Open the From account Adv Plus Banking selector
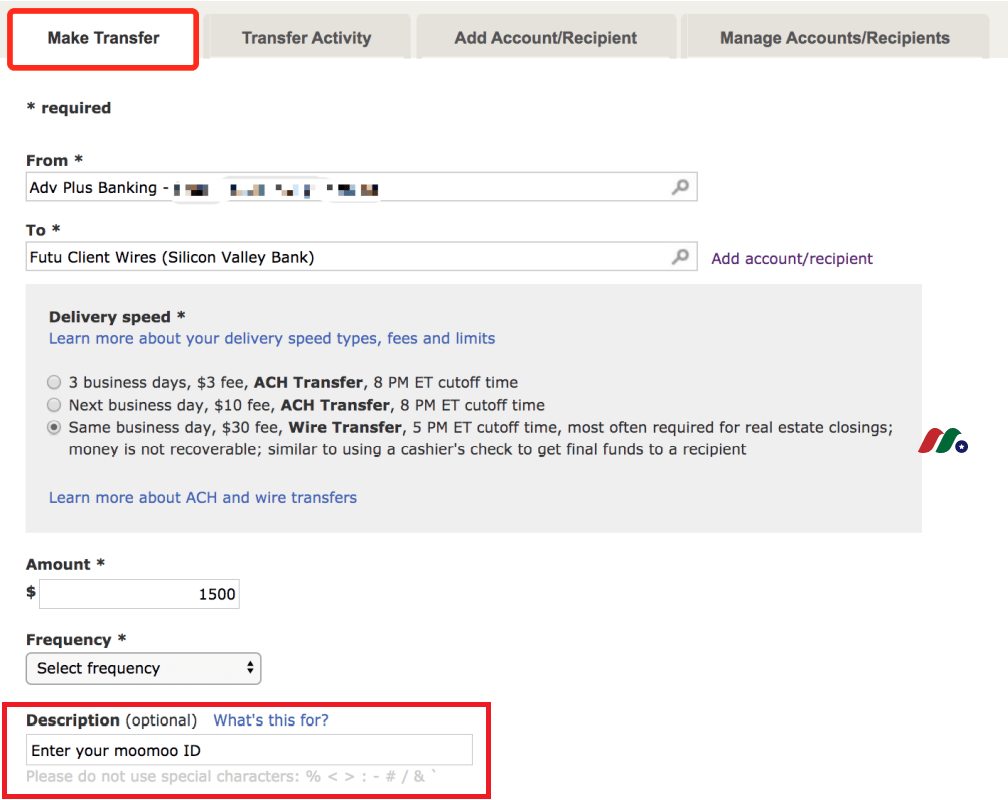Screen dimensions: 1008x800 [x=361, y=187]
